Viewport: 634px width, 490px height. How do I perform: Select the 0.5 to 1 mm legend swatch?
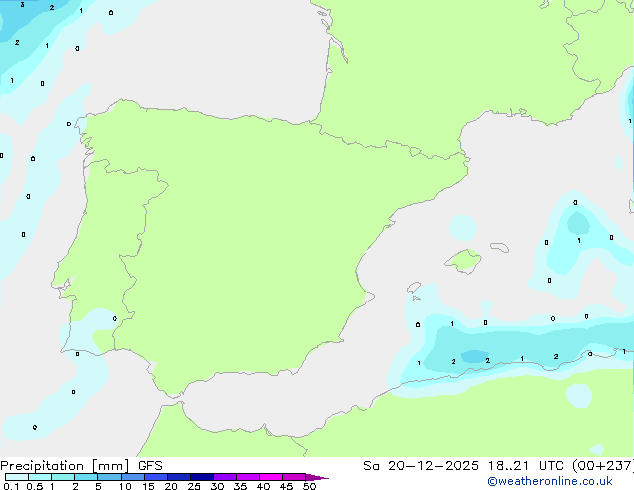click(x=40, y=477)
